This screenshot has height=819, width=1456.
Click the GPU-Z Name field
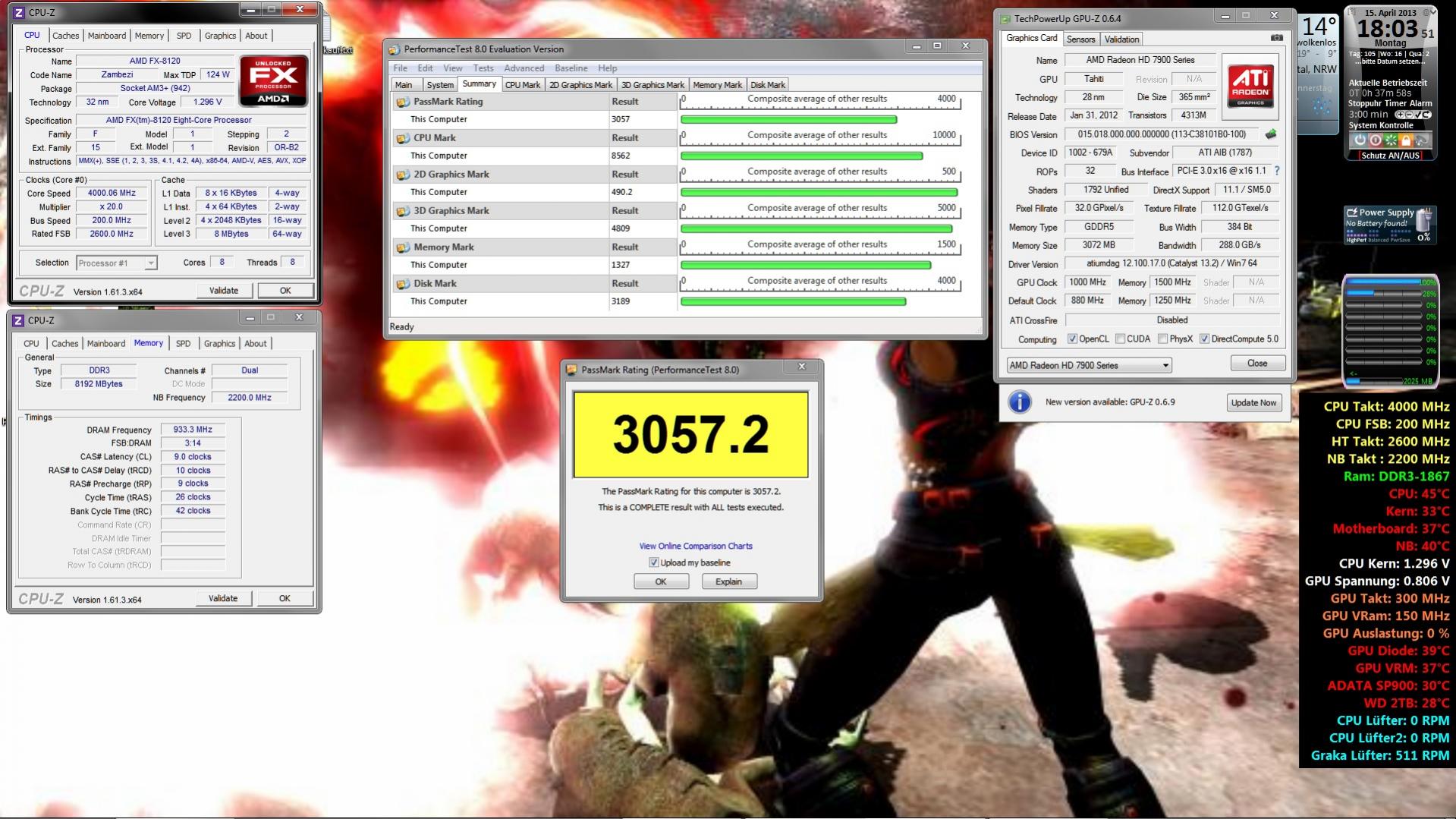coord(1140,60)
